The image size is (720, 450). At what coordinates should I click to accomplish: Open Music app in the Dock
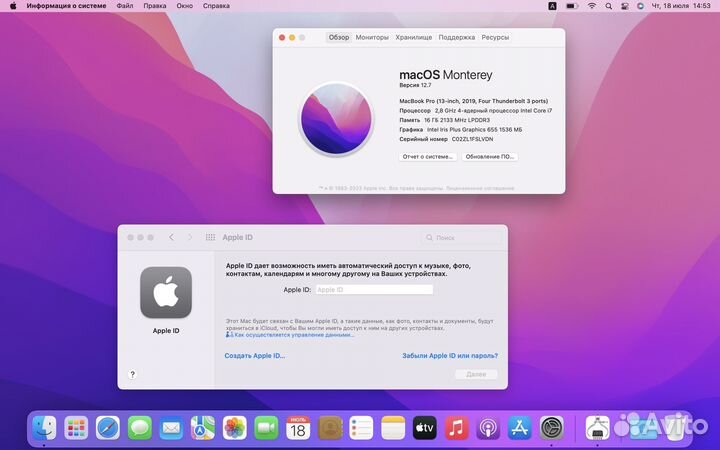coord(456,428)
